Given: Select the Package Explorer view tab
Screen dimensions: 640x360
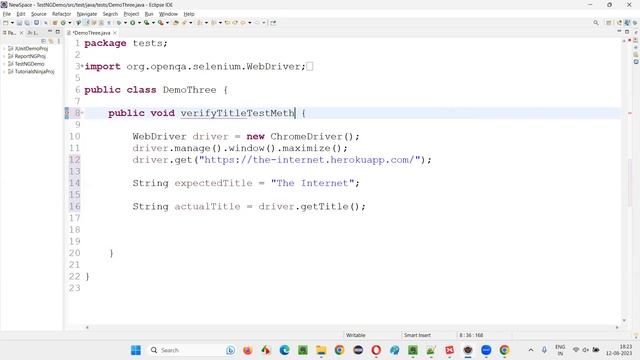Looking at the screenshot, I should (x=11, y=33).
